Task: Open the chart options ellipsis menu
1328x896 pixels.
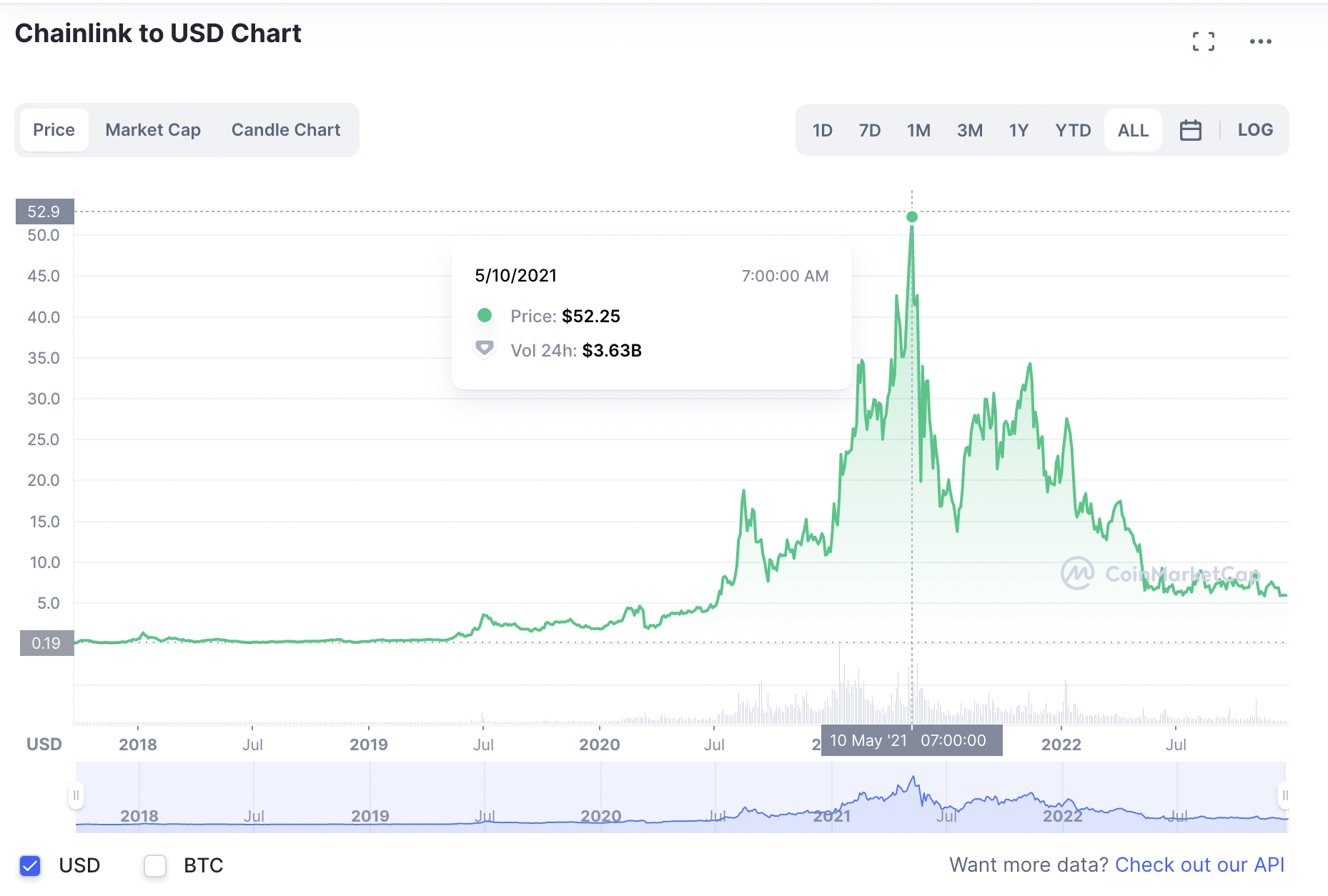Action: 1261,41
